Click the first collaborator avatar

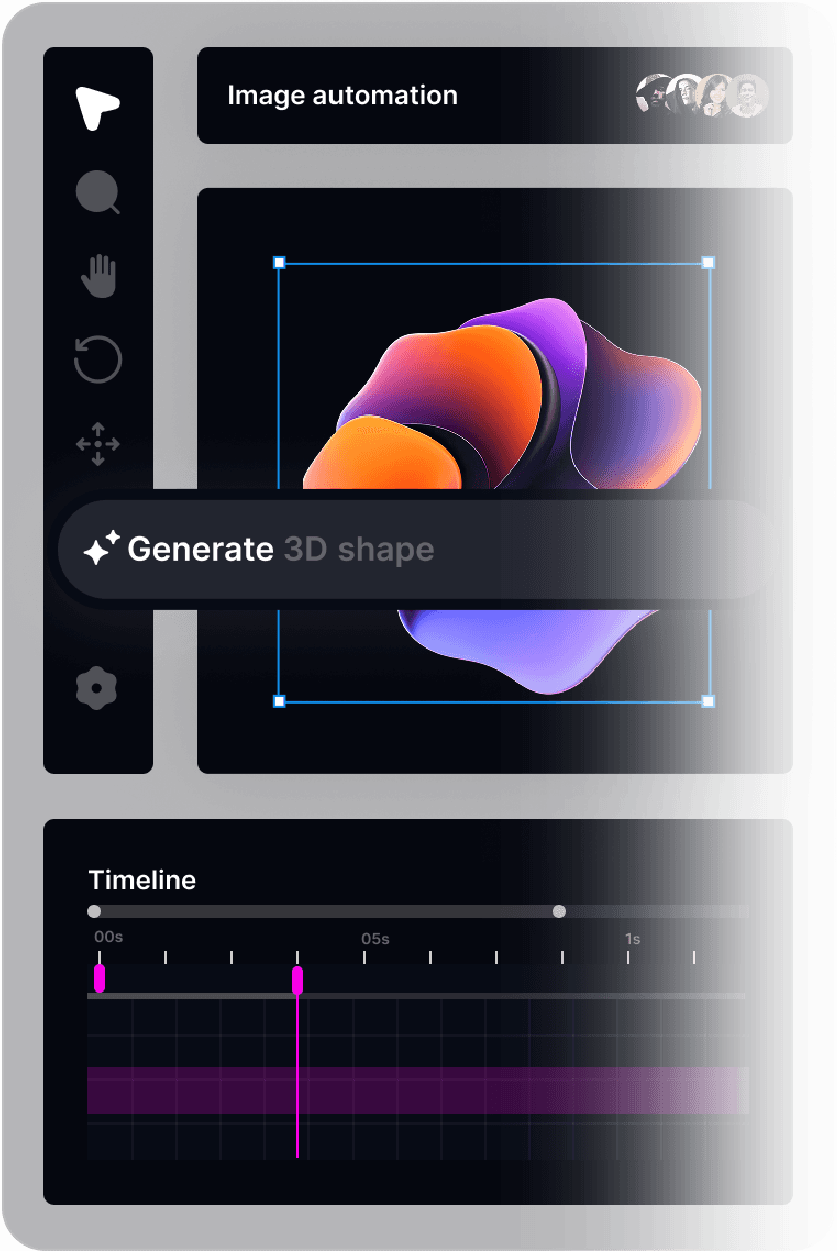pos(653,96)
